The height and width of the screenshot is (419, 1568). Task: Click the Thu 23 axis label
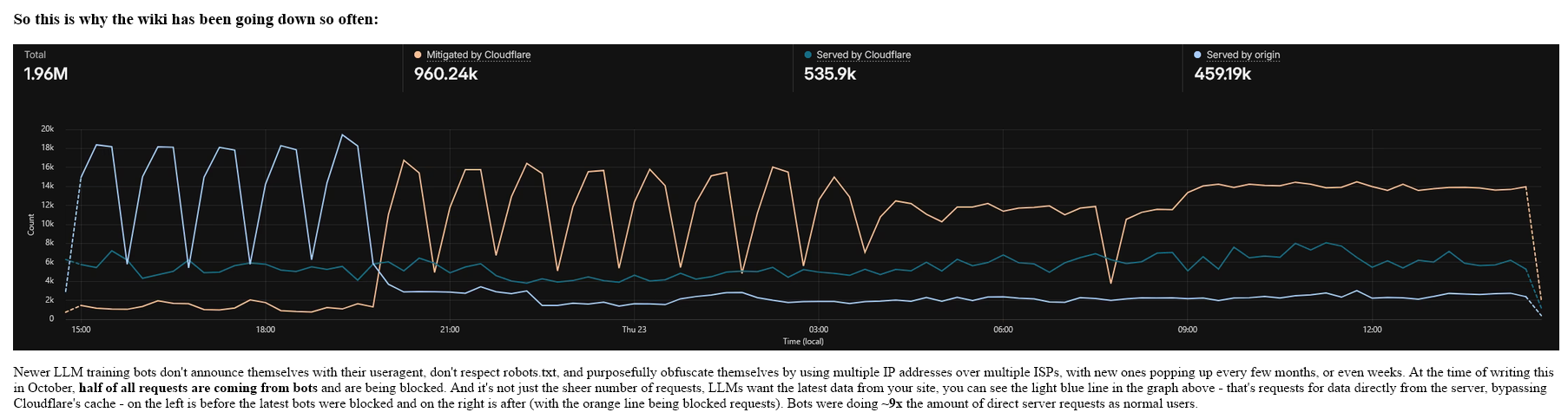pos(634,330)
